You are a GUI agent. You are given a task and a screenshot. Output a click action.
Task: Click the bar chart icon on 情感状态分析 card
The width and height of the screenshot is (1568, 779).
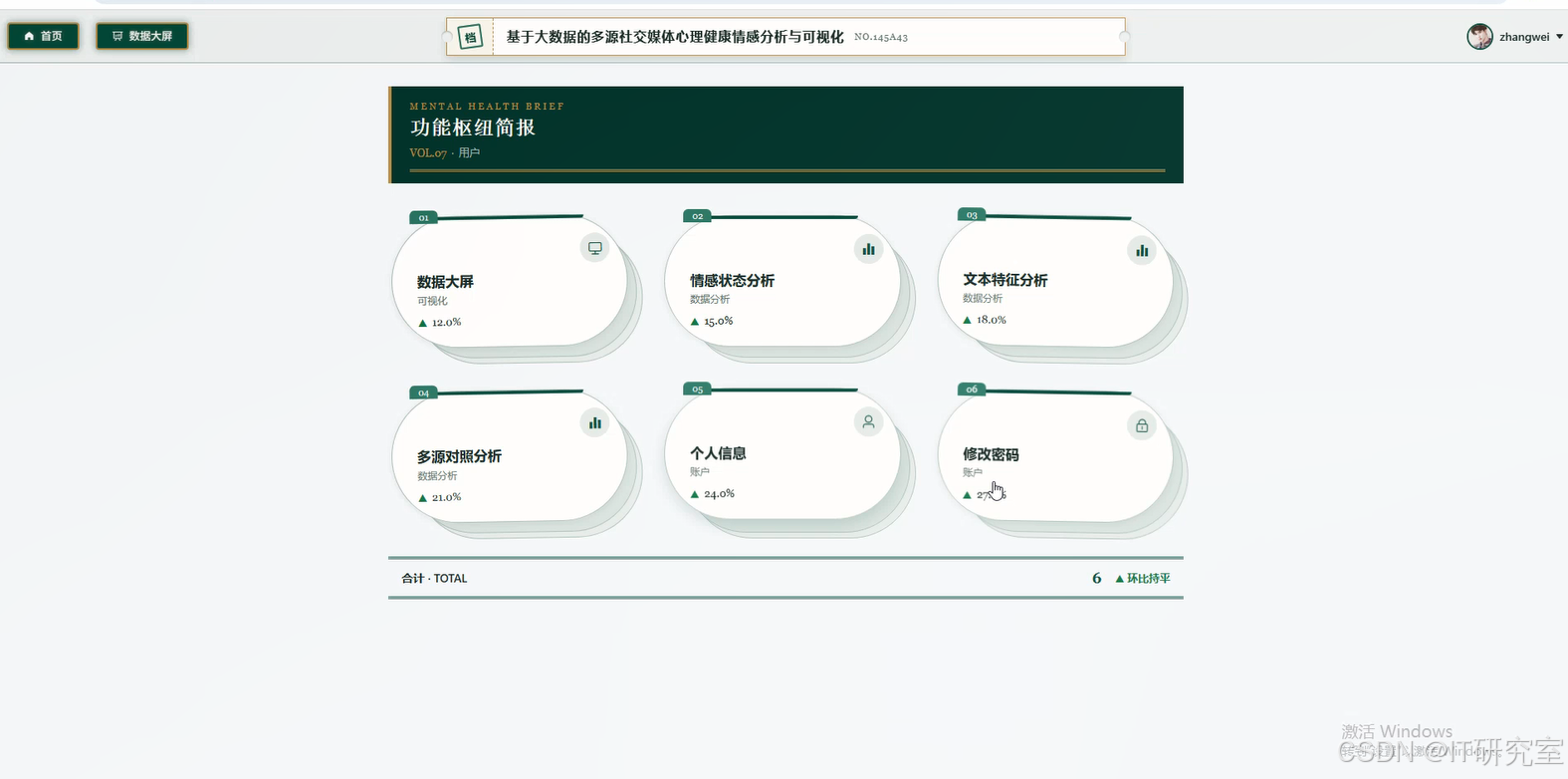coord(868,249)
